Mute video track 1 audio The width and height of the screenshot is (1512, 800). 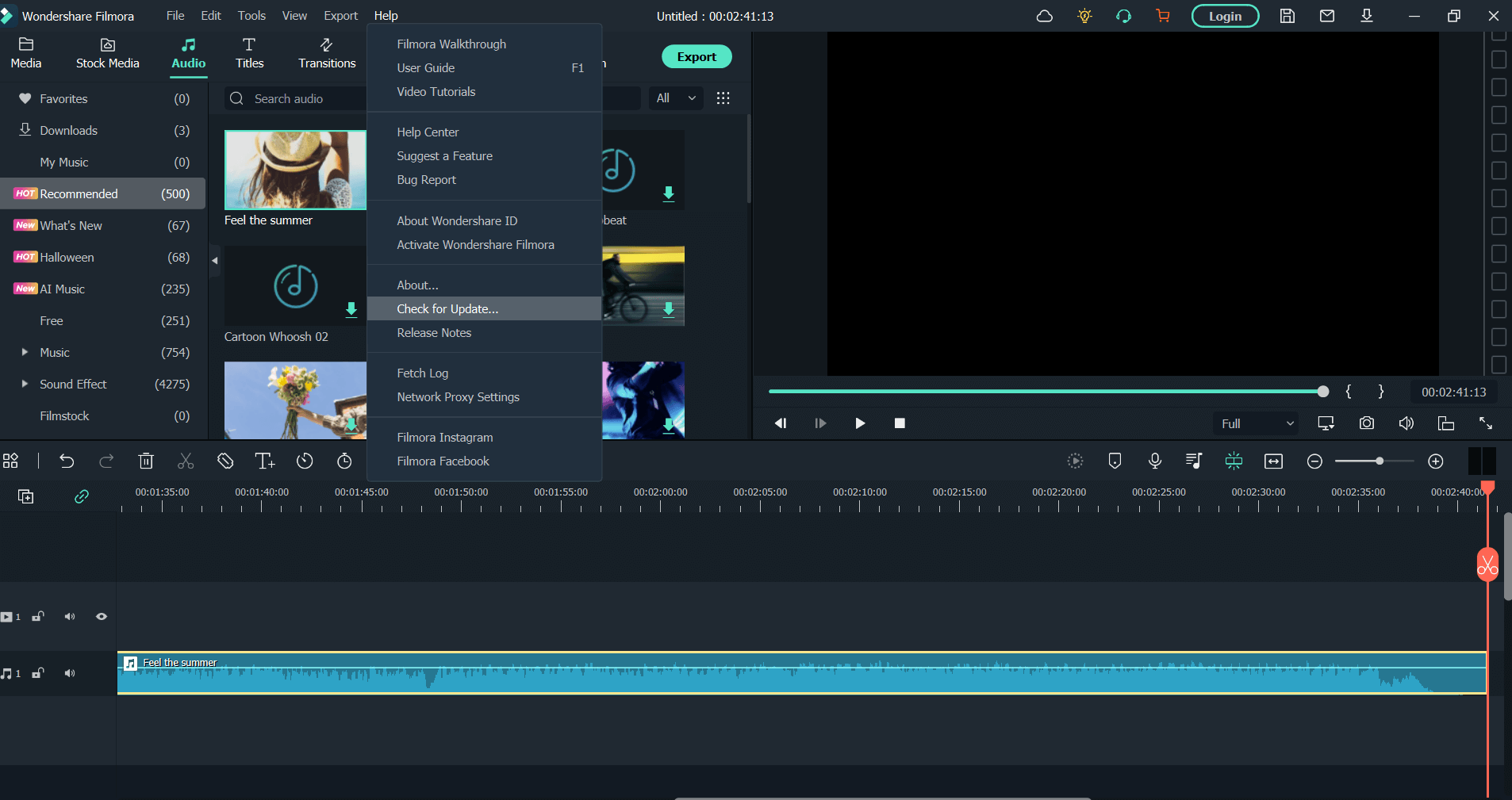(x=70, y=617)
